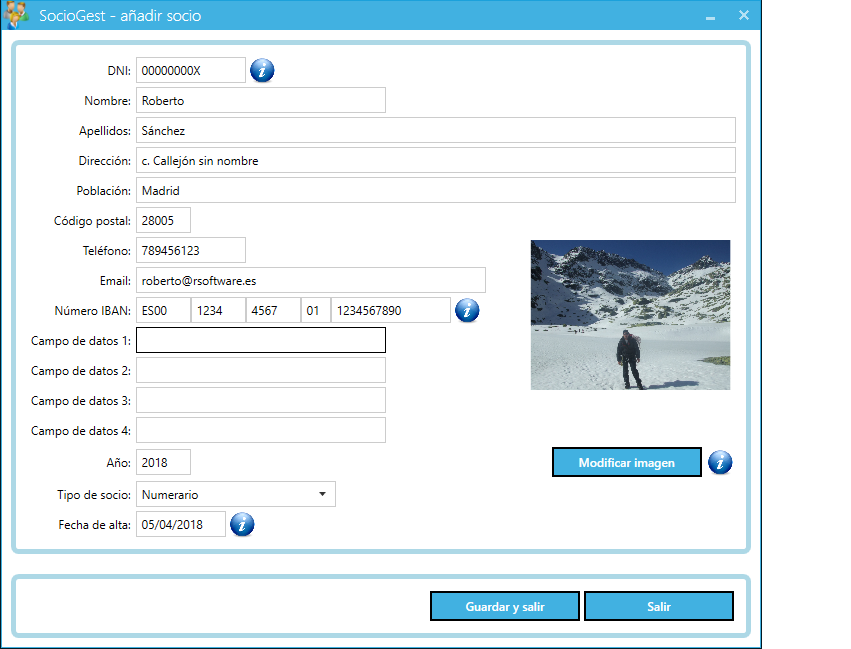The image size is (851, 649).
Task: Focus the Email input field
Action: click(310, 281)
